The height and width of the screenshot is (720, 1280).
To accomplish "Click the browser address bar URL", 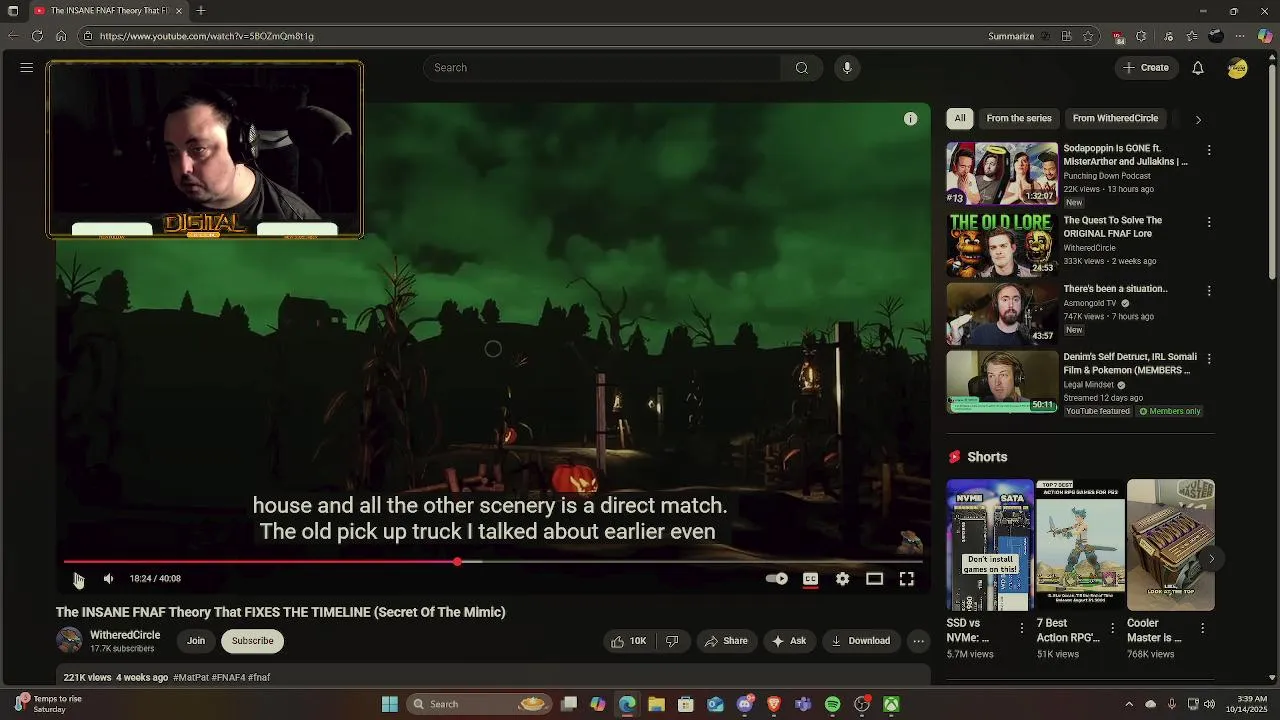I will 206,36.
